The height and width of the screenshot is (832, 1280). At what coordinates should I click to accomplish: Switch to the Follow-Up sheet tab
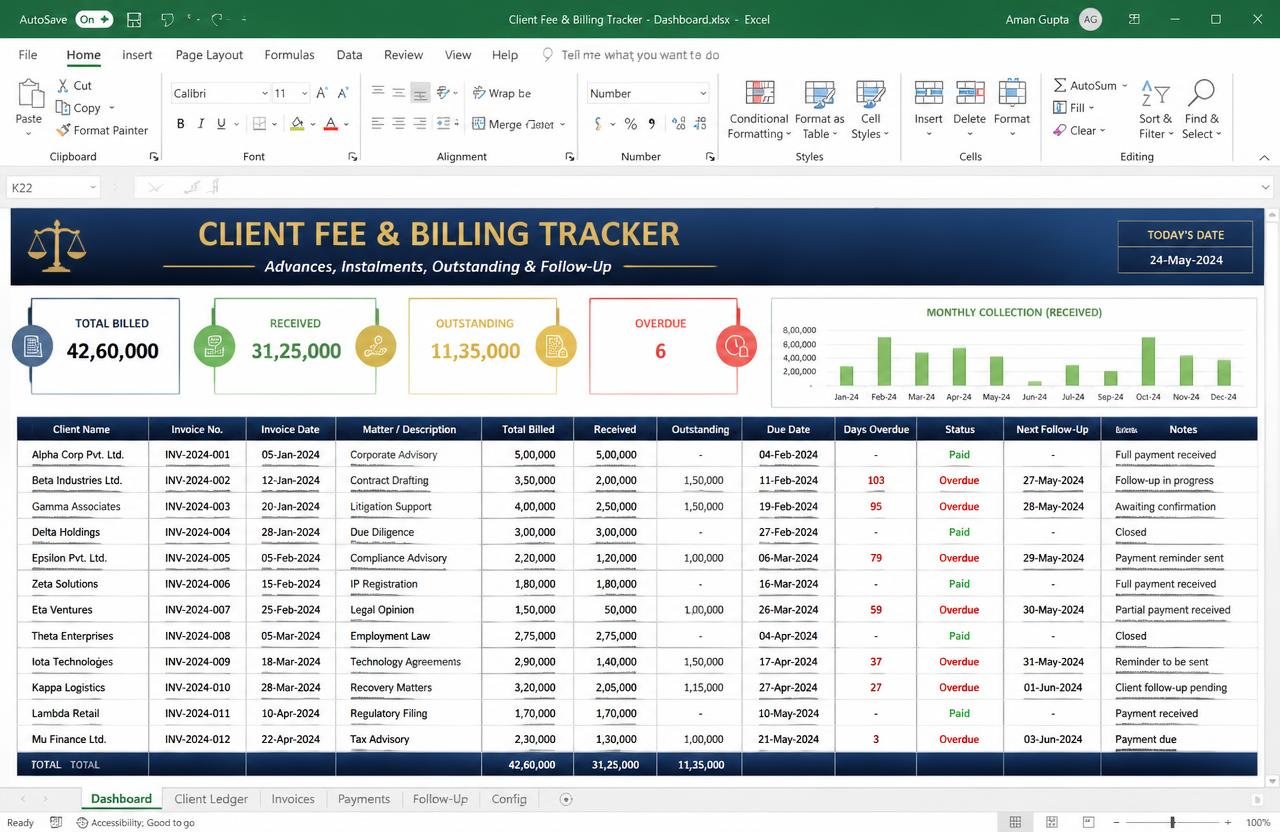pyautogui.click(x=440, y=799)
